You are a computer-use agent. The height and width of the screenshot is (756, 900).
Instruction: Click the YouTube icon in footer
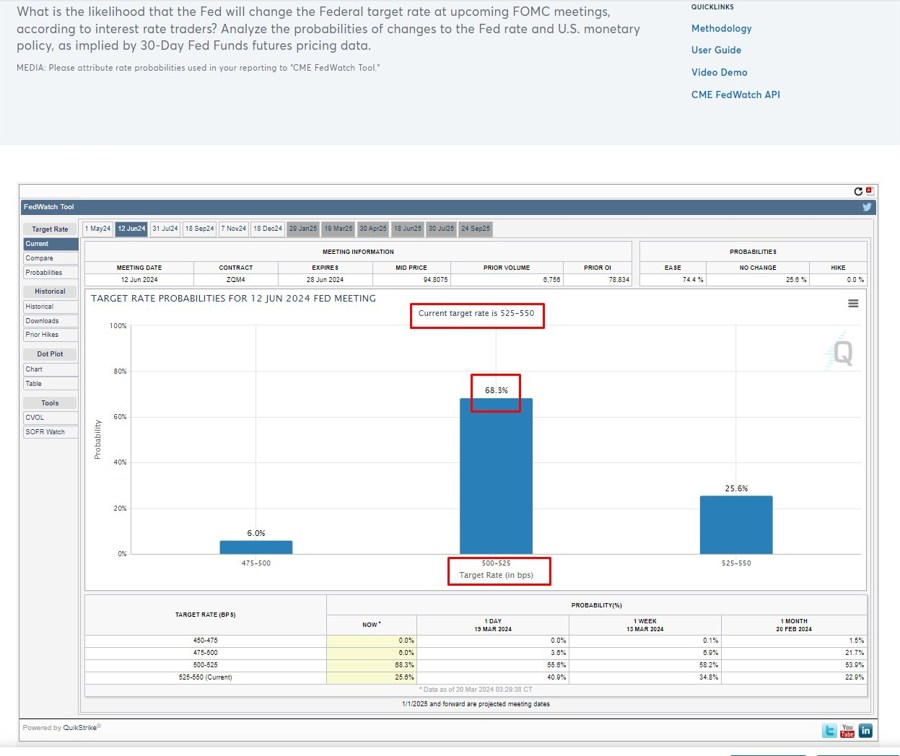[x=847, y=730]
